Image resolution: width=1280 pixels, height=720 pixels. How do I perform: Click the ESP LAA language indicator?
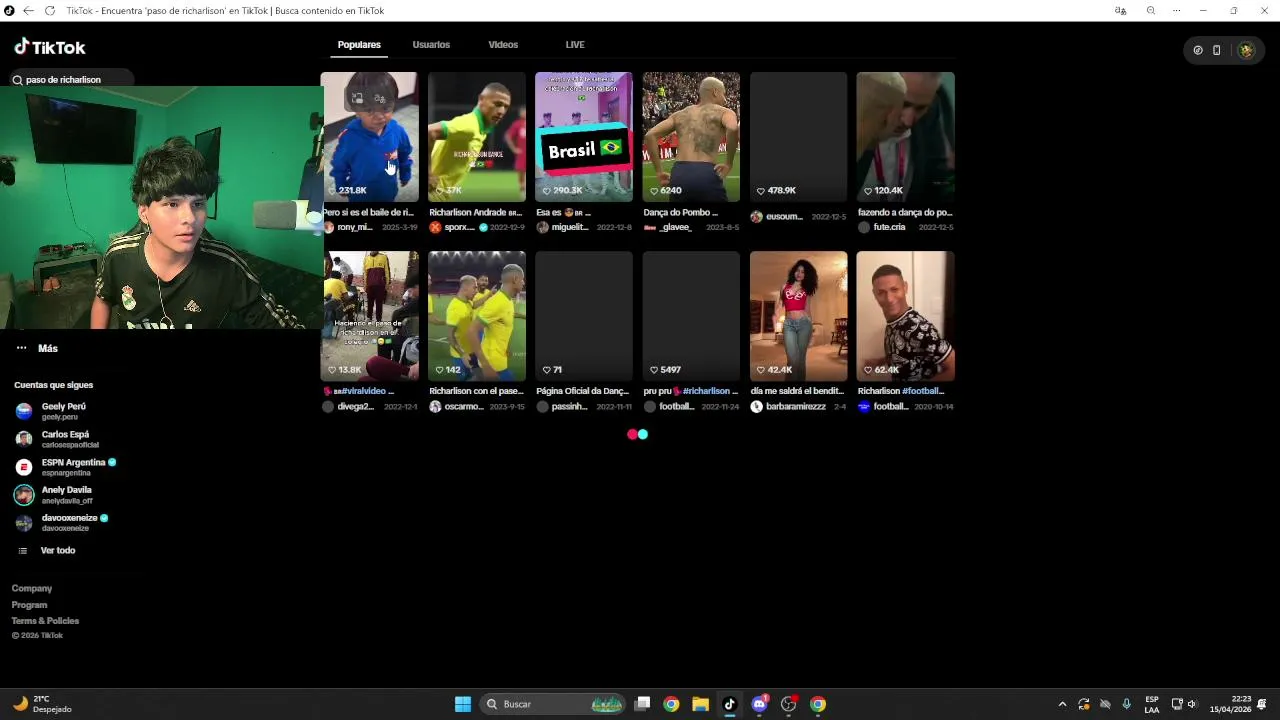1152,704
